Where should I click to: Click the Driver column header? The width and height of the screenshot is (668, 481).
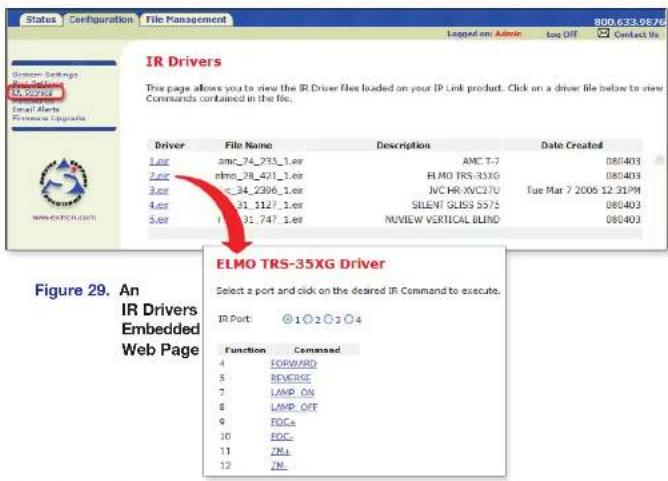[170, 145]
